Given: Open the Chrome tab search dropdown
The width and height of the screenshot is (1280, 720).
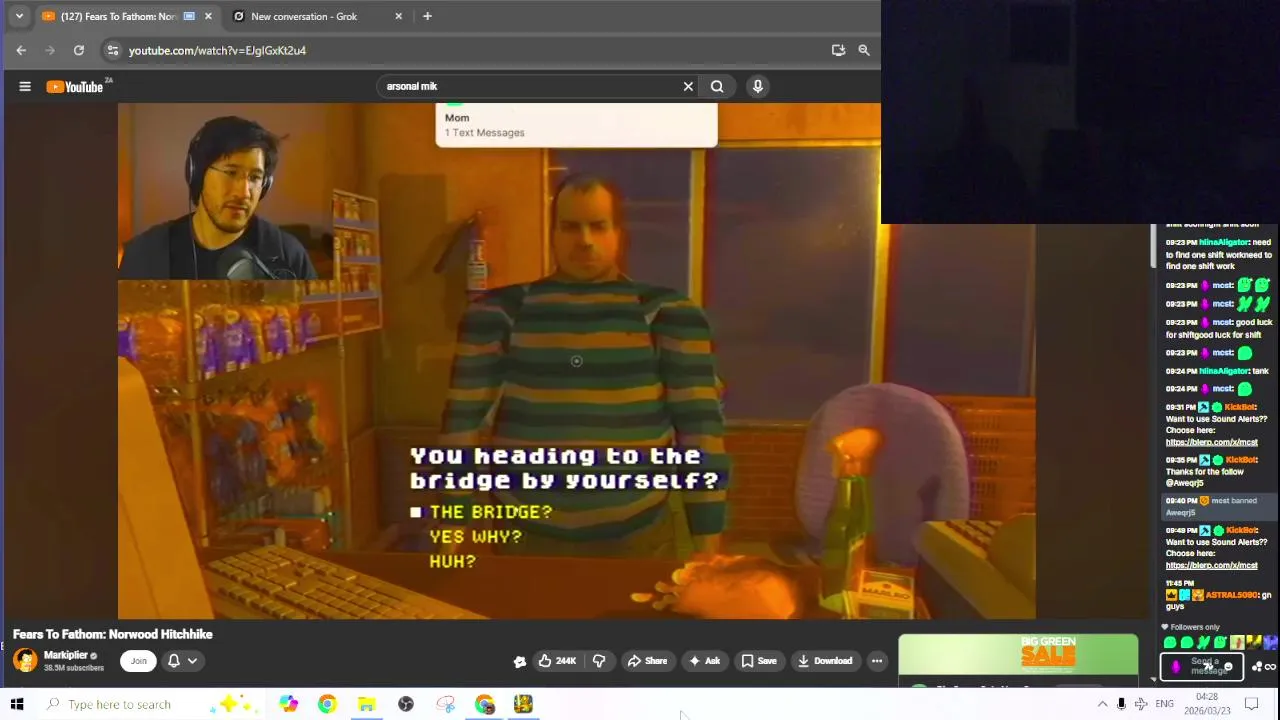Looking at the screenshot, I should [19, 16].
